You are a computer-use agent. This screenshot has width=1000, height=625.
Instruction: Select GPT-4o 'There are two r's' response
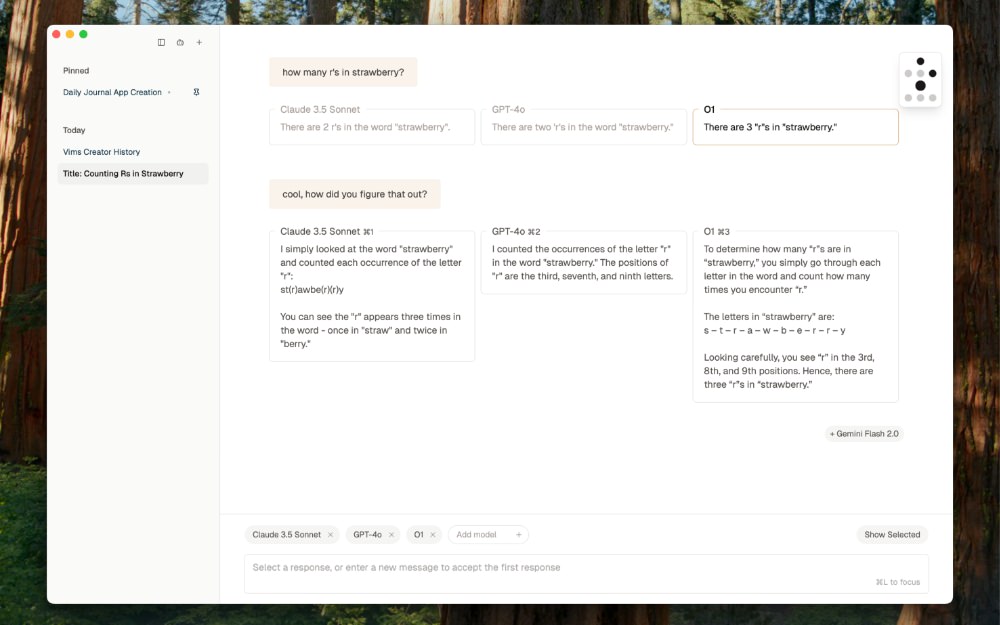[x=584, y=127]
